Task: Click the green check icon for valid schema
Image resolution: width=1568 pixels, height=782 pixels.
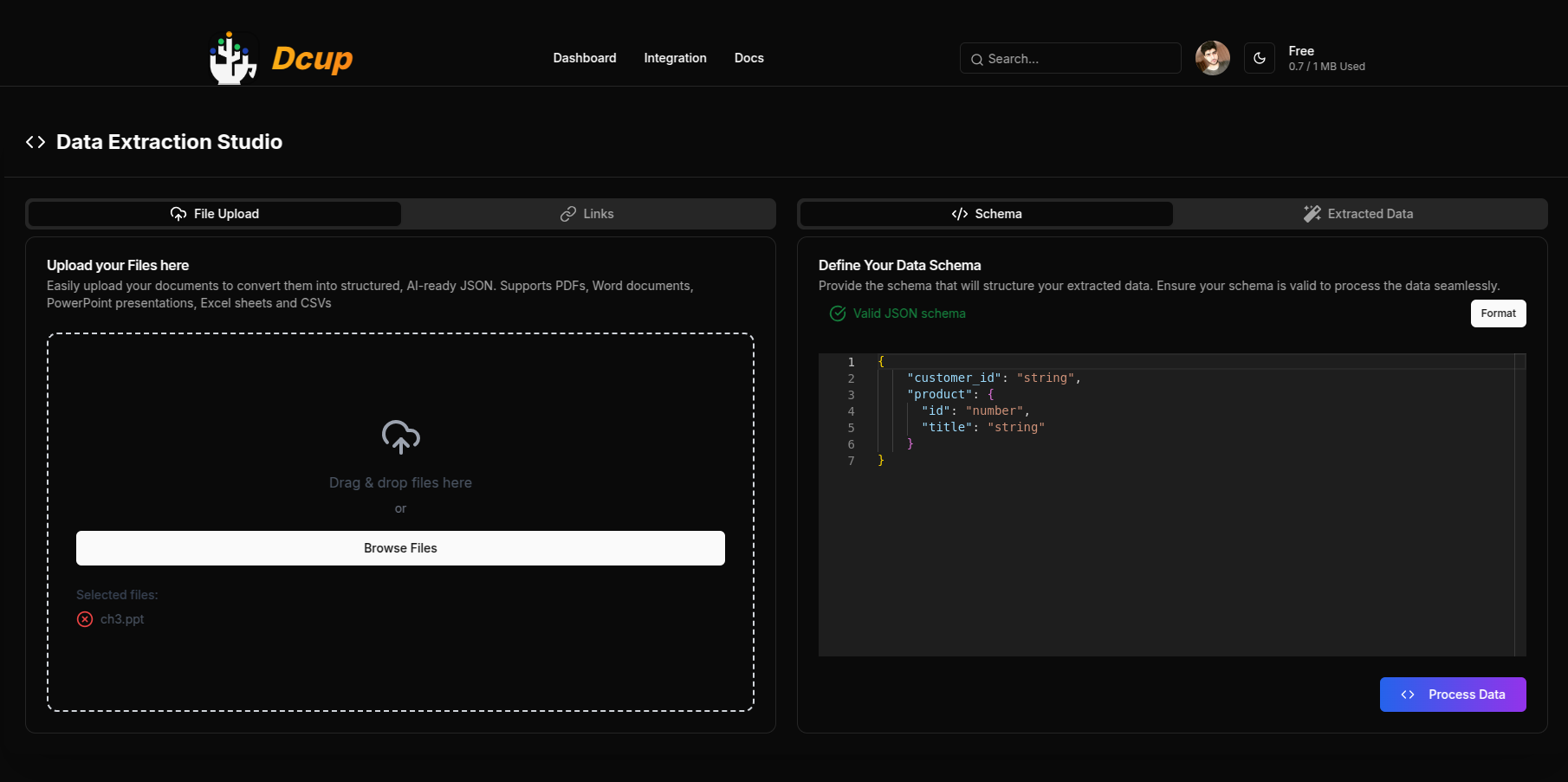Action: pyautogui.click(x=838, y=313)
